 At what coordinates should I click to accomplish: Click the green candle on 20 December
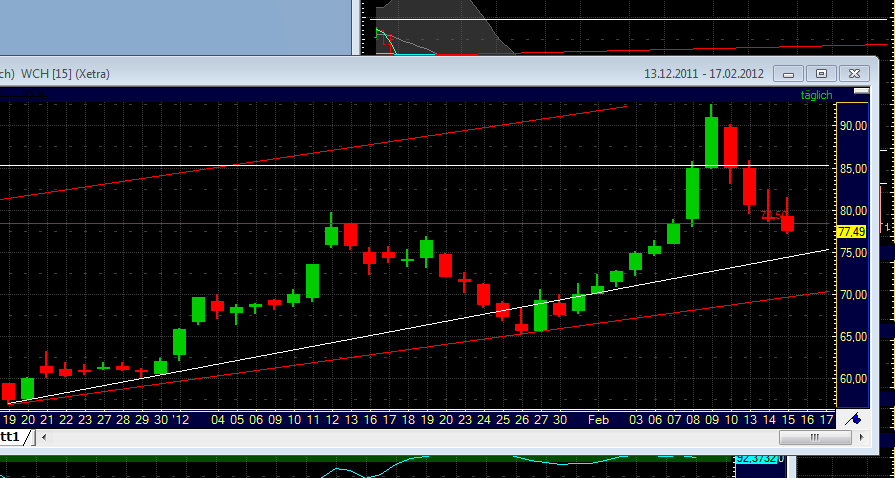28,388
